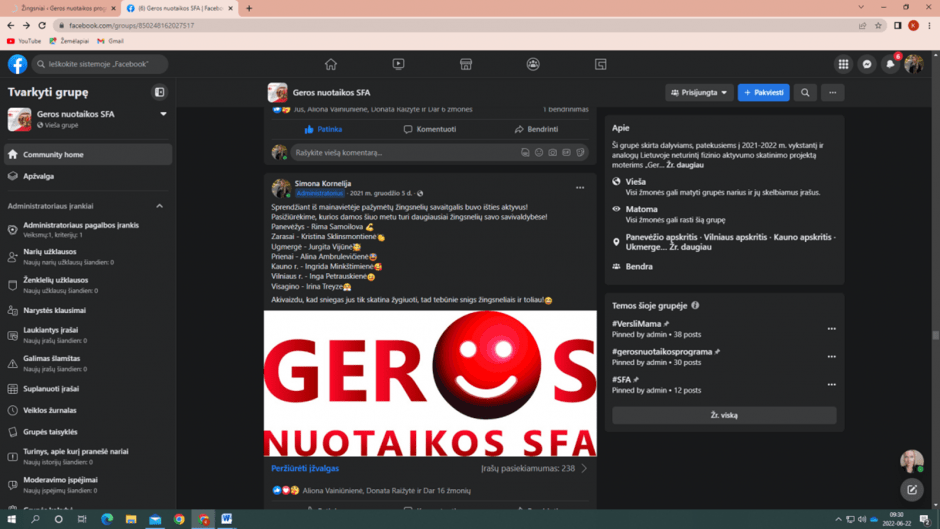This screenshot has height=529, width=940.
Task: Go to the Home feed icon
Action: (331, 64)
